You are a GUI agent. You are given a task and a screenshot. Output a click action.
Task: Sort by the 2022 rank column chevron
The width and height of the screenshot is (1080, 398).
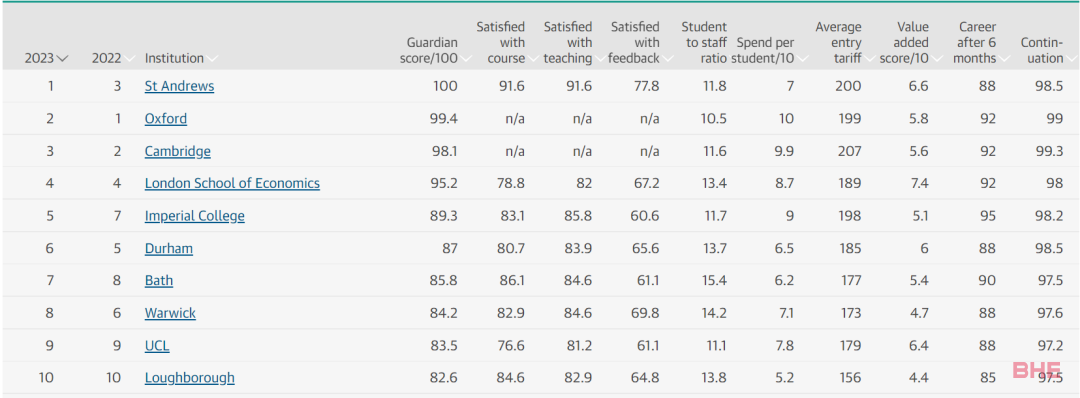pos(128,59)
